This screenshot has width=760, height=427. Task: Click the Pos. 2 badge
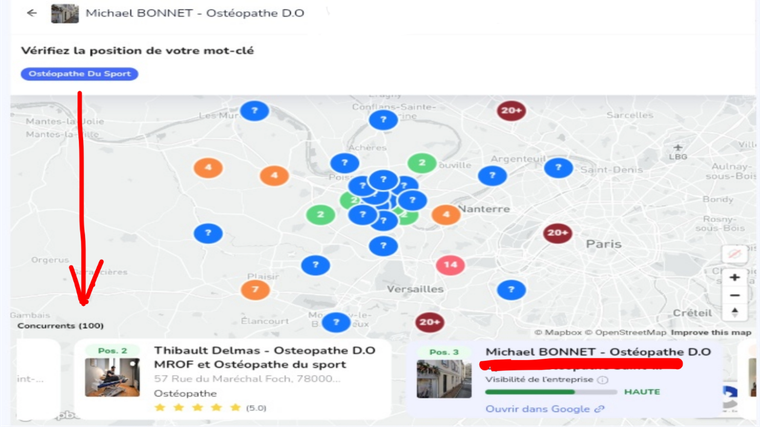112,350
